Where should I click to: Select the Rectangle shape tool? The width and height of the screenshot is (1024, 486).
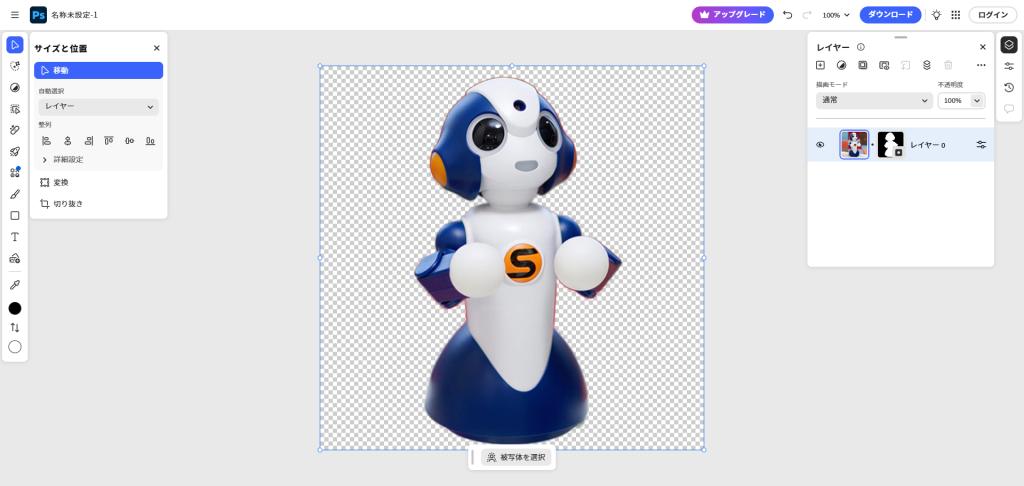point(15,215)
